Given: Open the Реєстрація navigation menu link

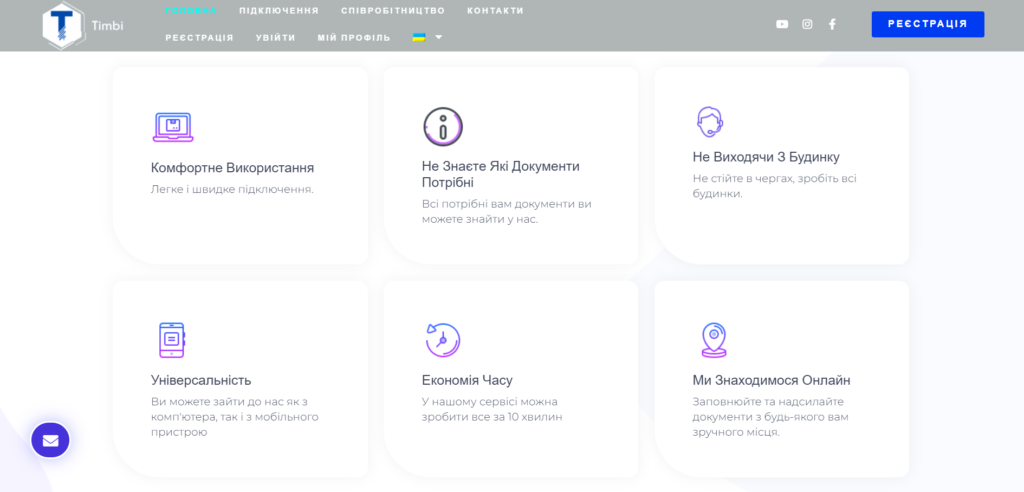Looking at the screenshot, I should click(199, 38).
